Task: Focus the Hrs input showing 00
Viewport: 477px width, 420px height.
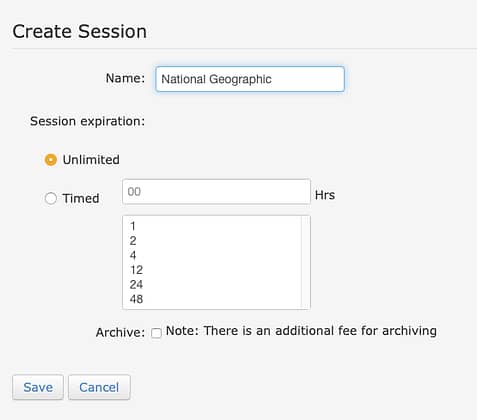Action: click(216, 192)
